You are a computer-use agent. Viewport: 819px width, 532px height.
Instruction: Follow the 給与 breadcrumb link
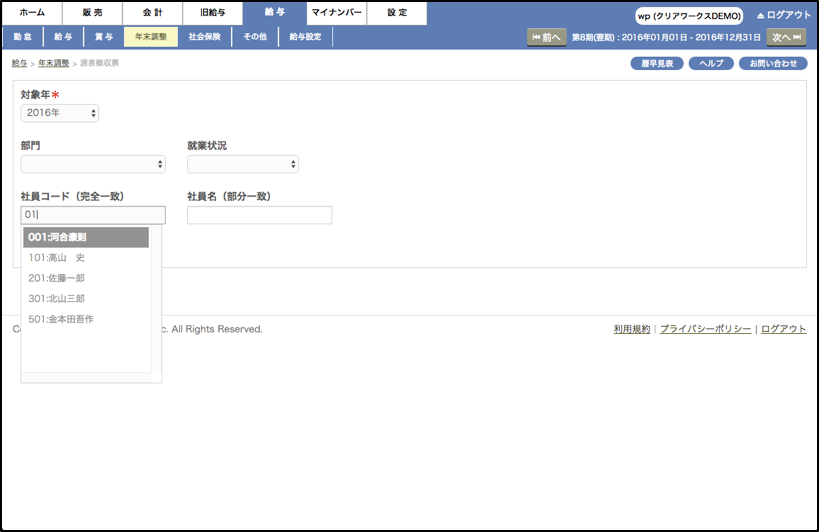(x=19, y=63)
